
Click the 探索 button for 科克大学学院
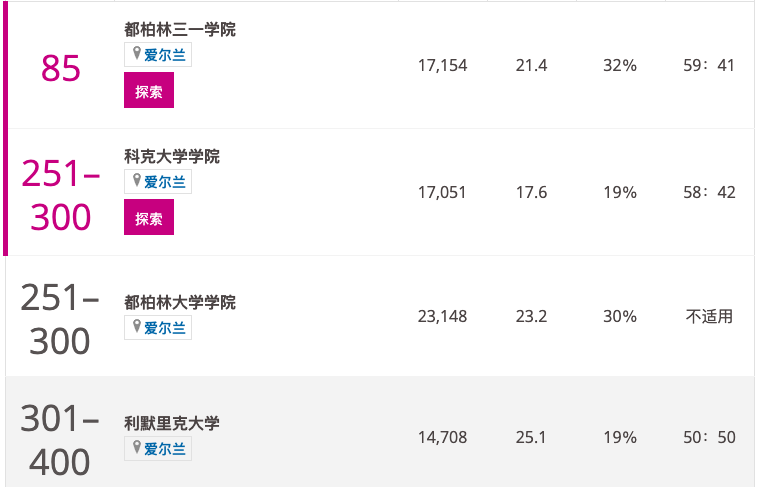[x=149, y=217]
